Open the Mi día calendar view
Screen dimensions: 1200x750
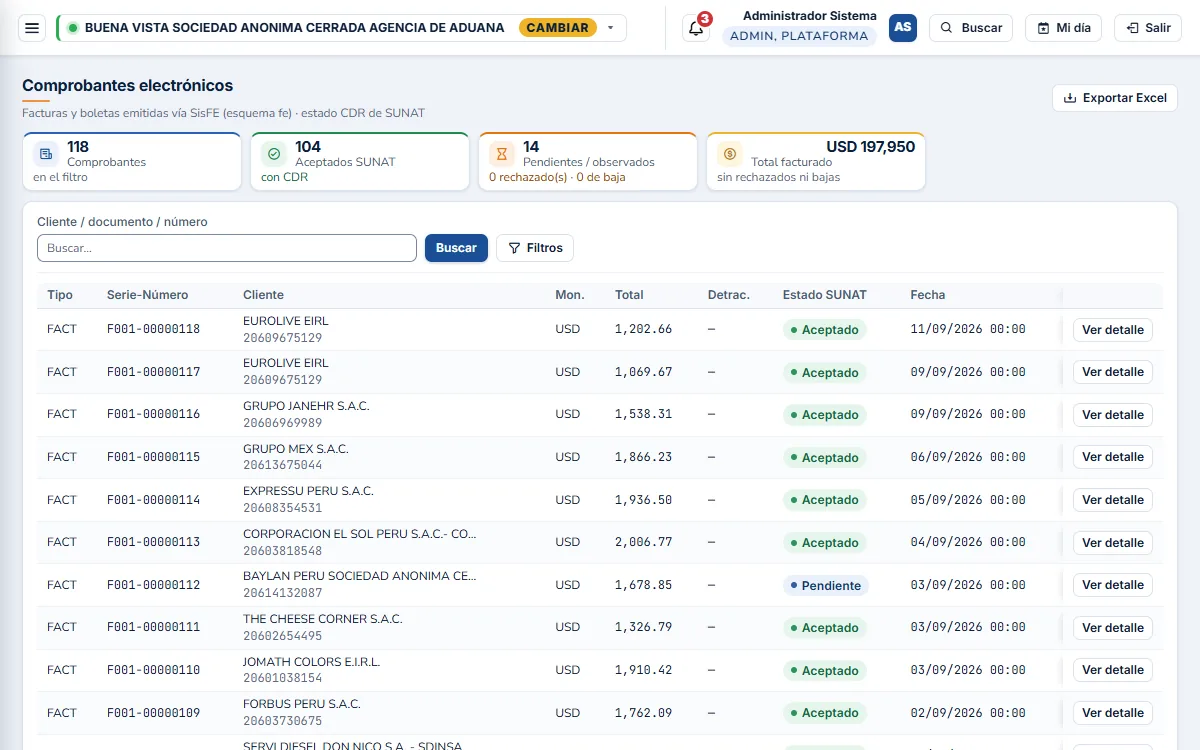pos(1063,28)
